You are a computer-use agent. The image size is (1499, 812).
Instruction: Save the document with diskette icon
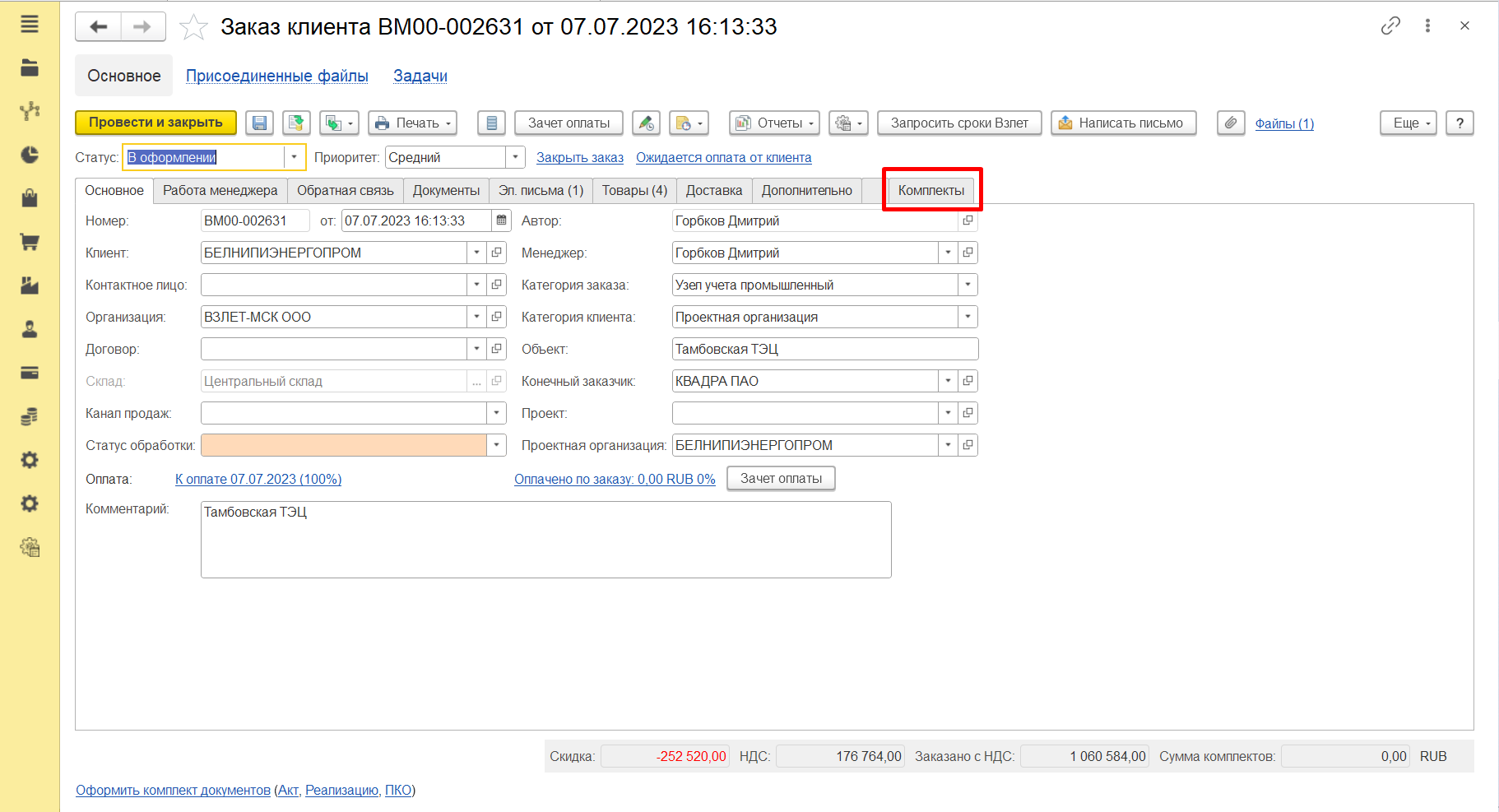[x=259, y=123]
